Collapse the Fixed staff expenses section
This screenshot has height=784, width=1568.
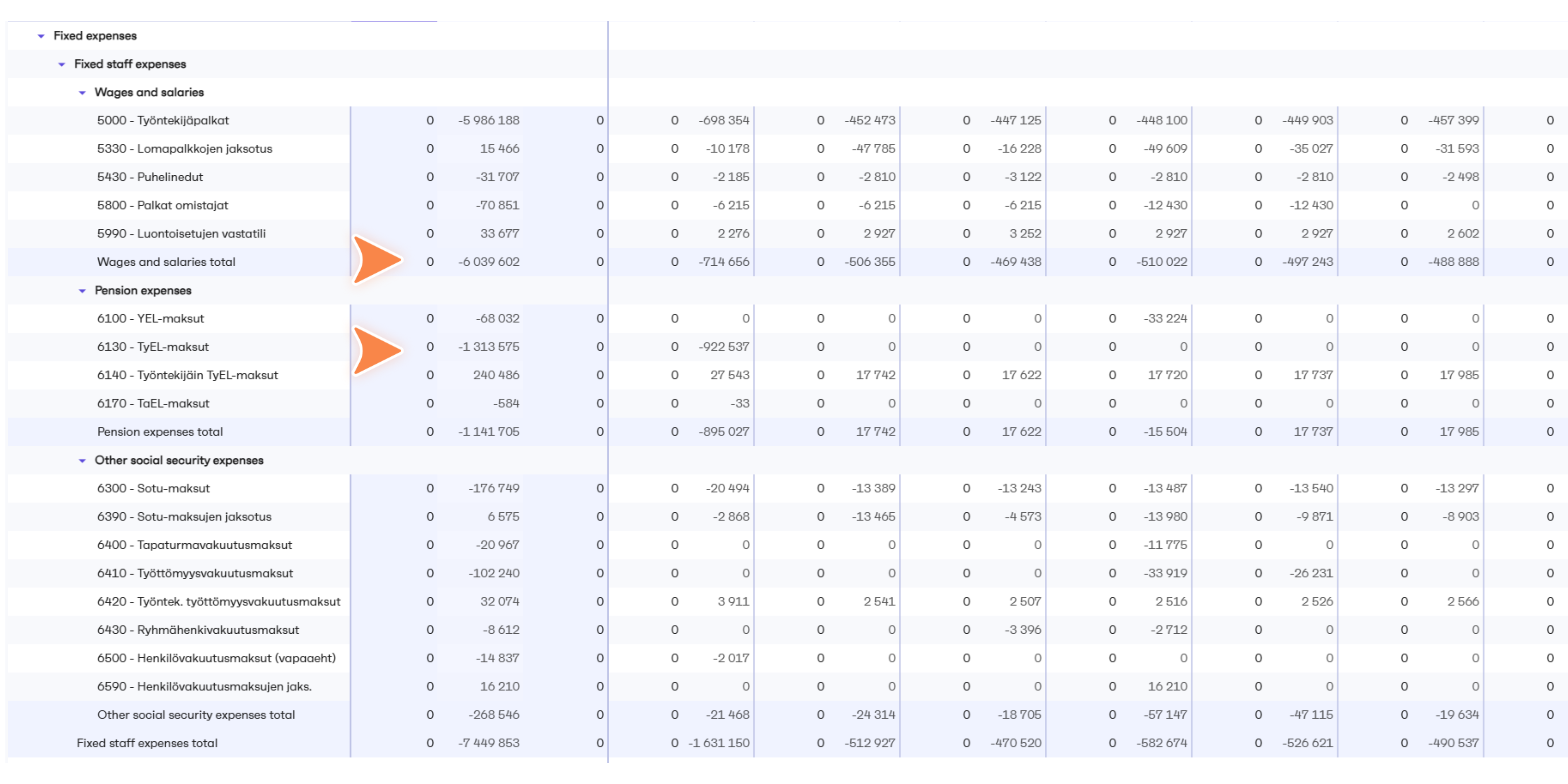pyautogui.click(x=61, y=64)
